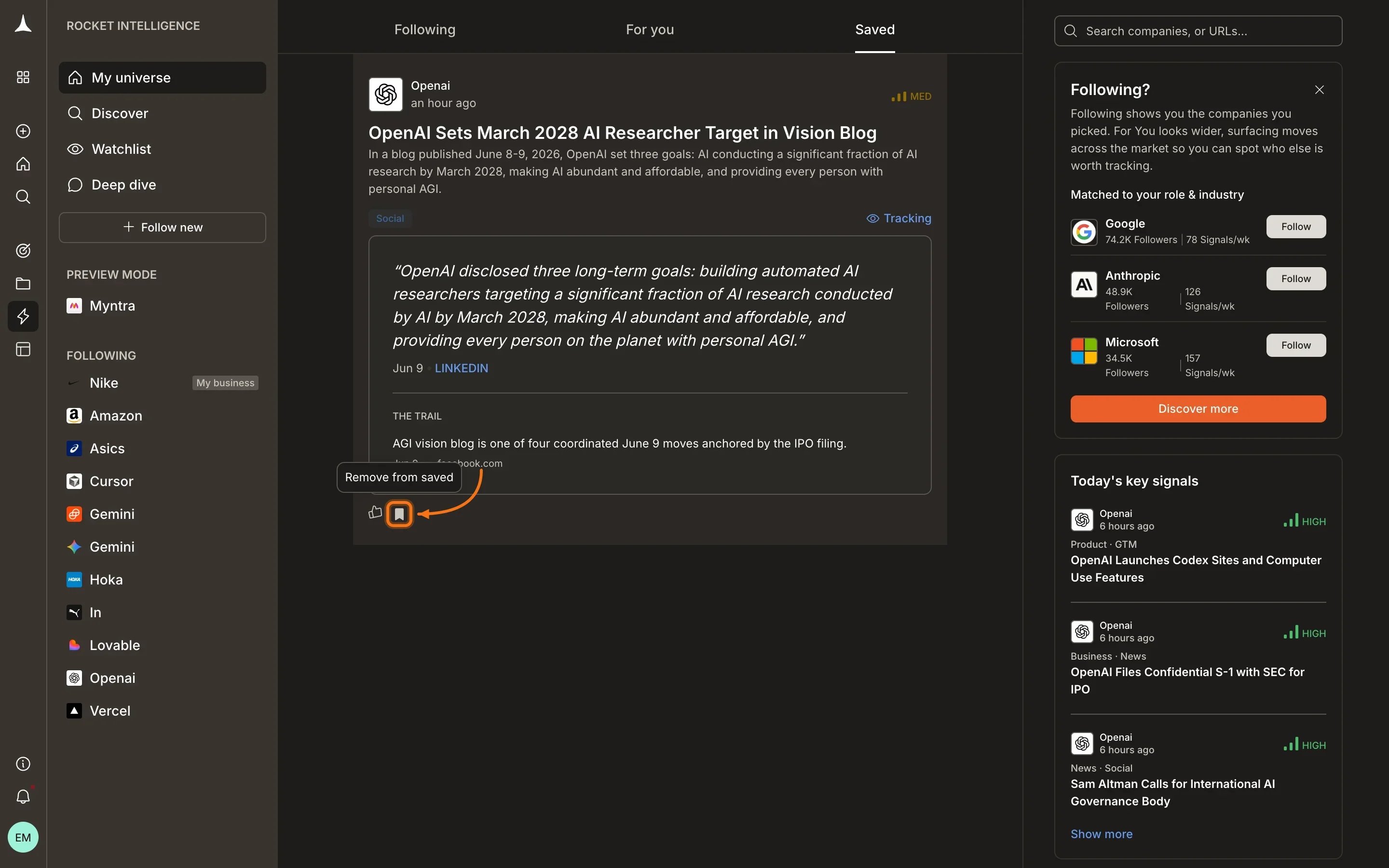The height and width of the screenshot is (868, 1389).
Task: Open OpenAI Files Confidential S-1 signal
Action: coord(1187,680)
